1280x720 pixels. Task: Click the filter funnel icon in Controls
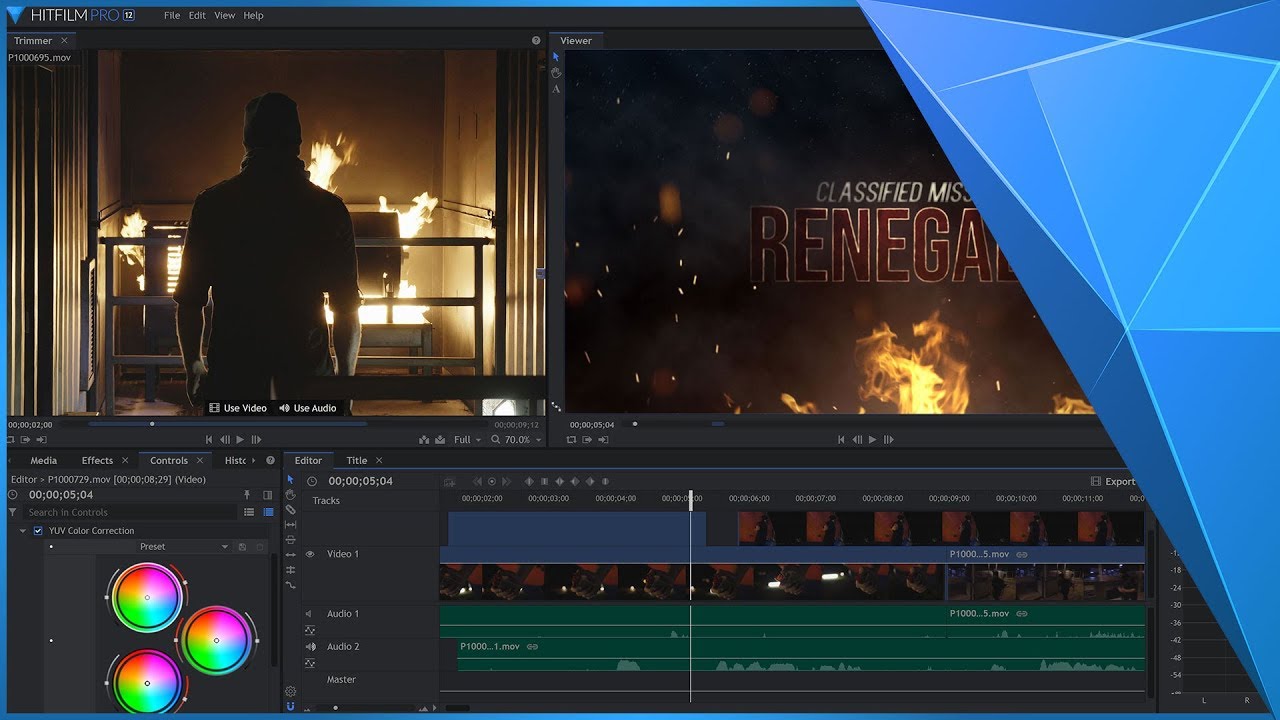point(12,512)
